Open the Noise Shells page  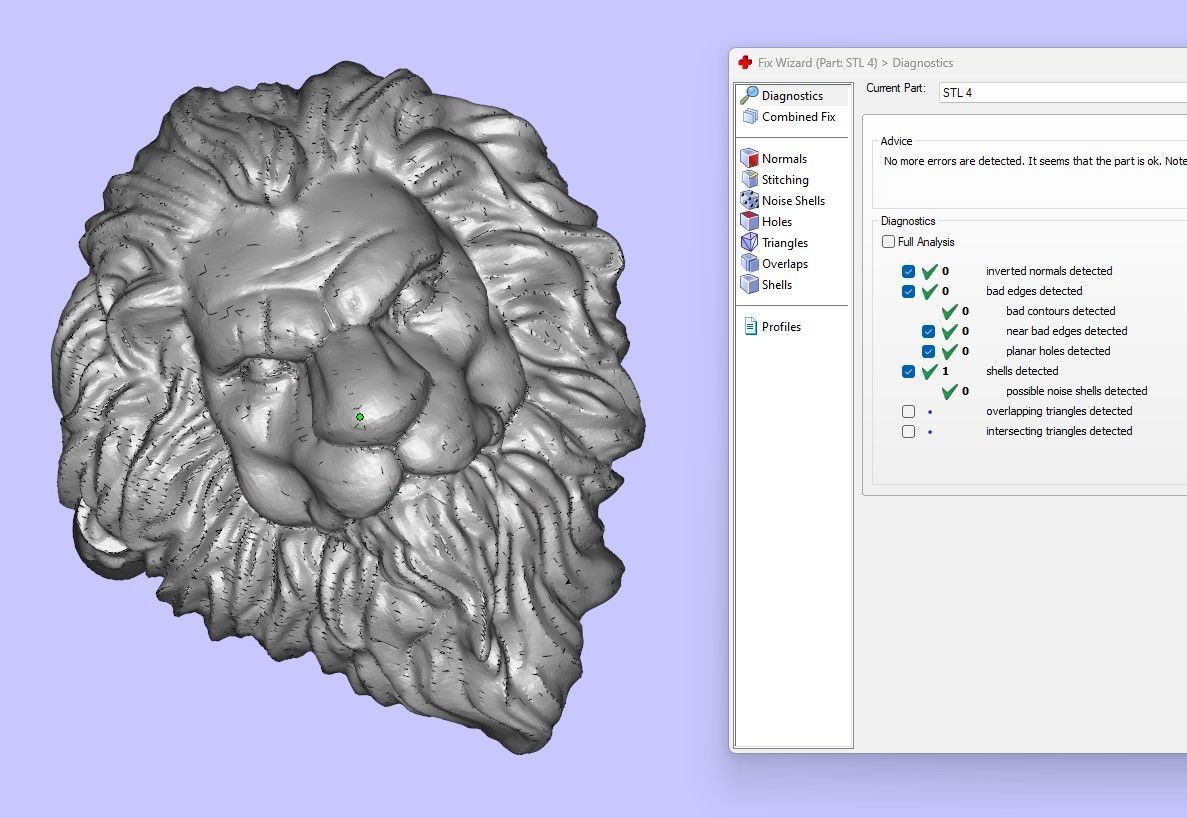pyautogui.click(x=793, y=201)
